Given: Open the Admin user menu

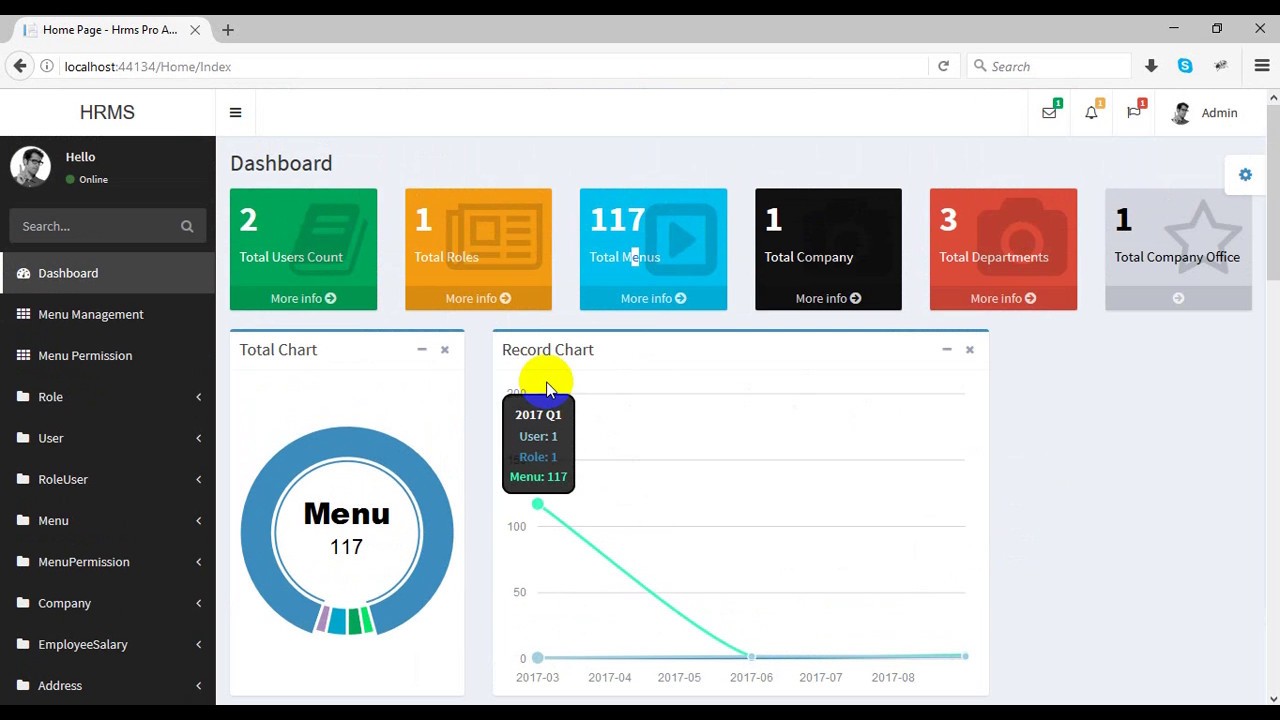Looking at the screenshot, I should coord(1205,113).
